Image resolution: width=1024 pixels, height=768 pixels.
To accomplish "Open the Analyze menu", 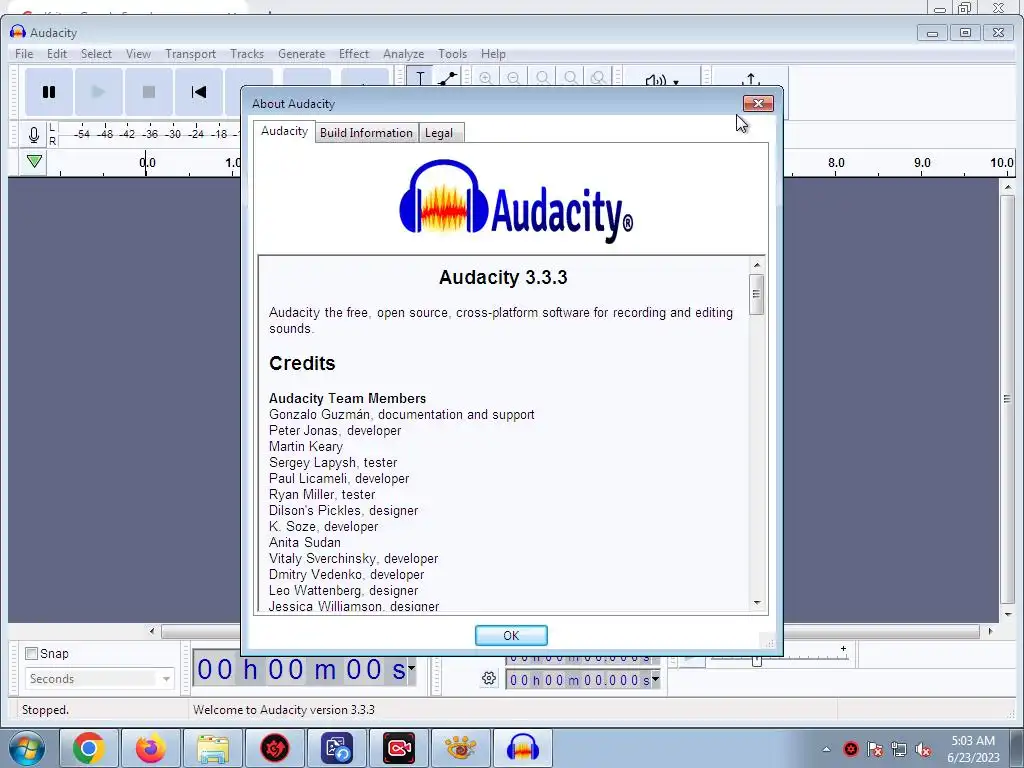I will click(x=404, y=54).
